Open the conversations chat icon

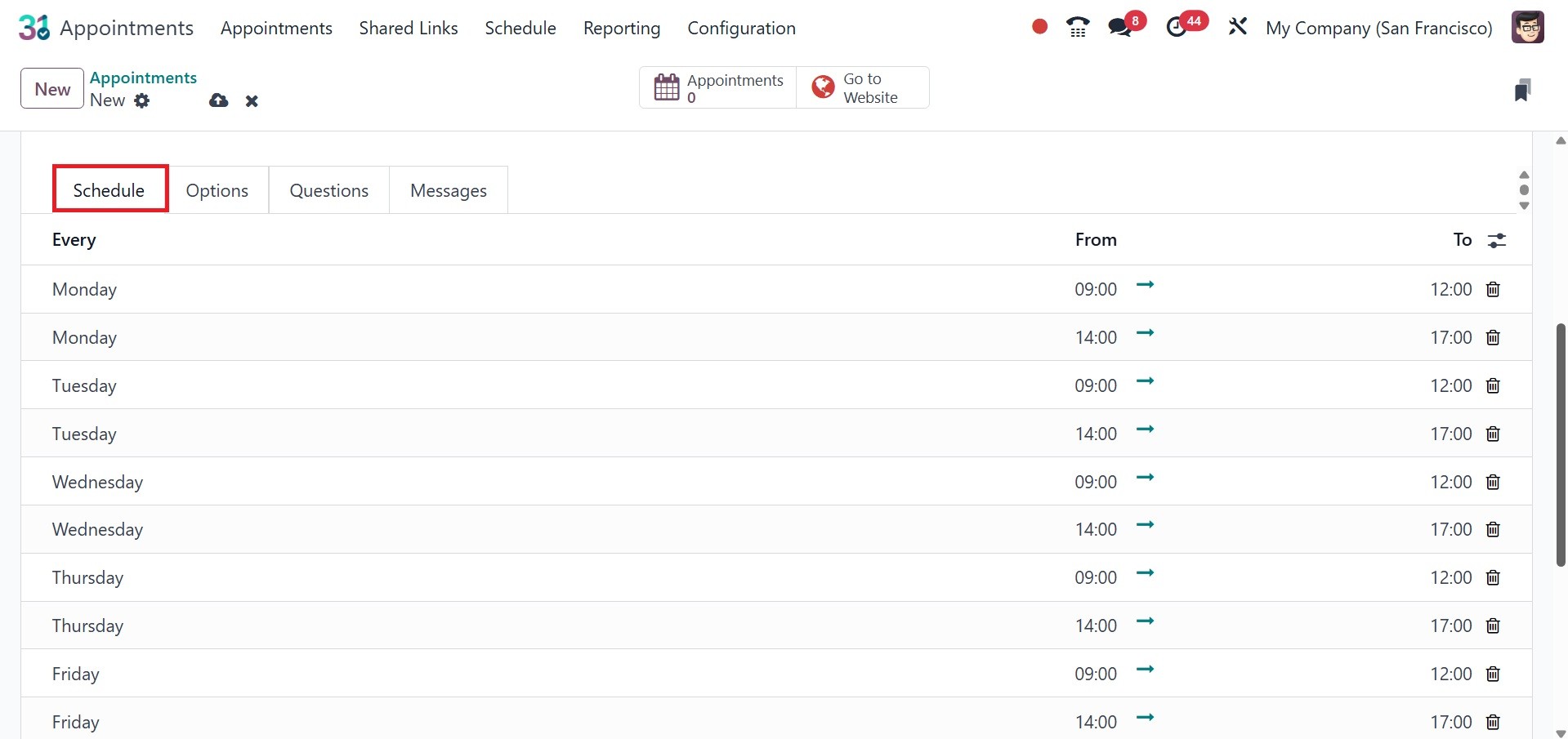(x=1120, y=27)
